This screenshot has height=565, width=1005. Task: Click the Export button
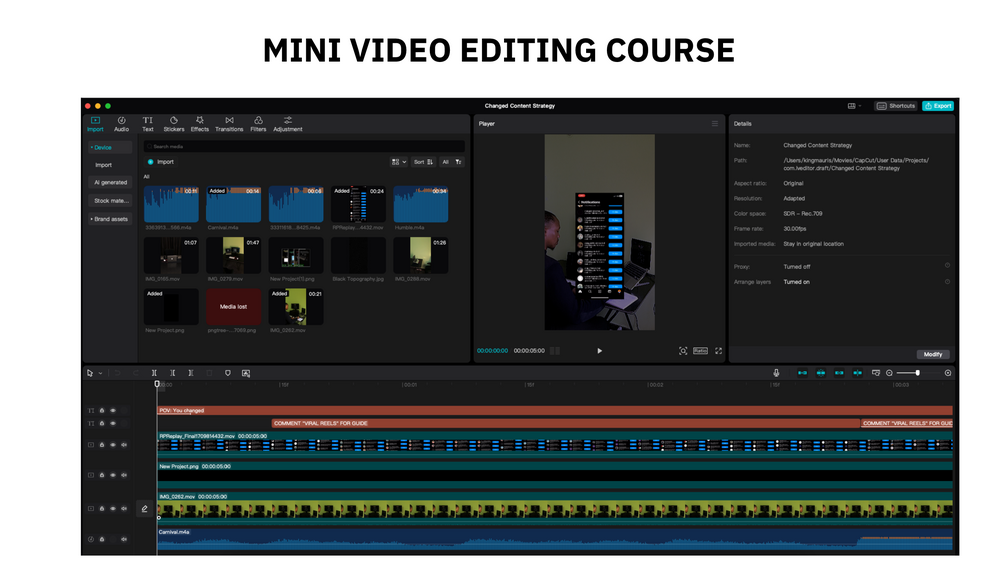click(x=938, y=106)
